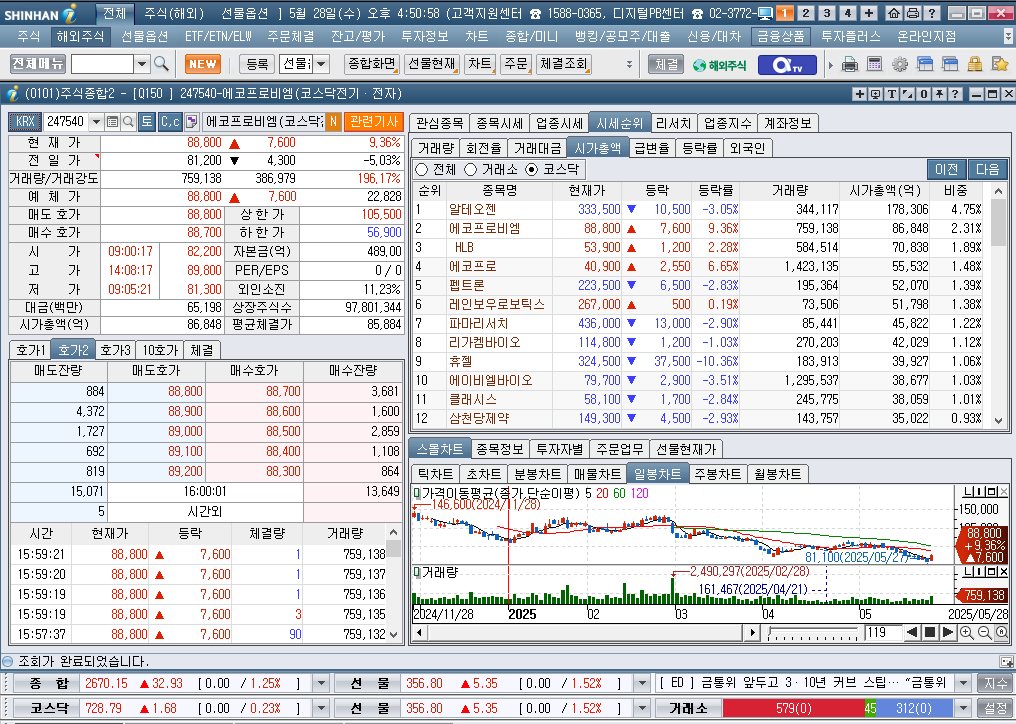This screenshot has width=1016, height=724.
Task: Click the magnifier search icon beside menu input
Action: tap(161, 64)
